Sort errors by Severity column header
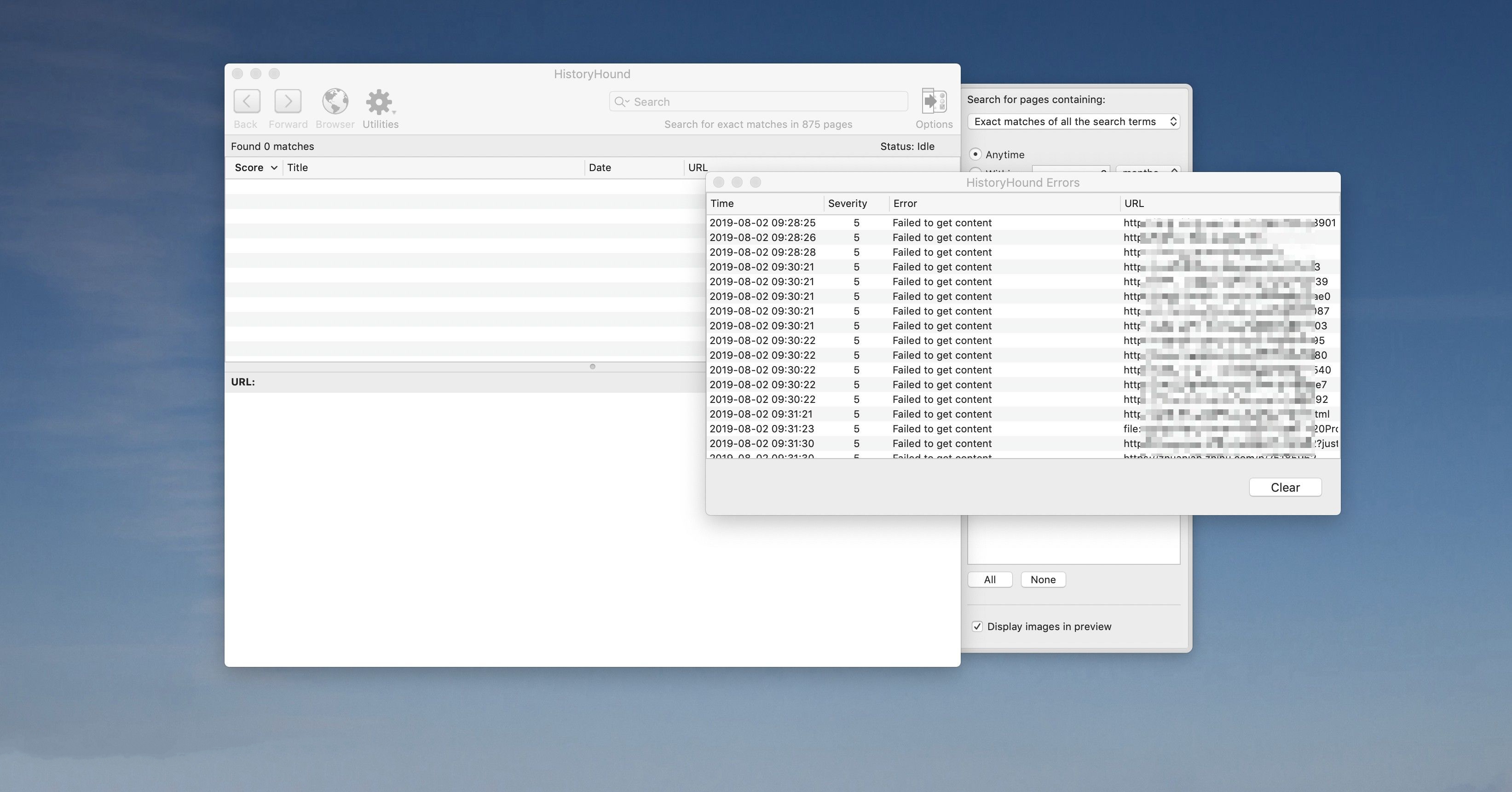 [856, 204]
